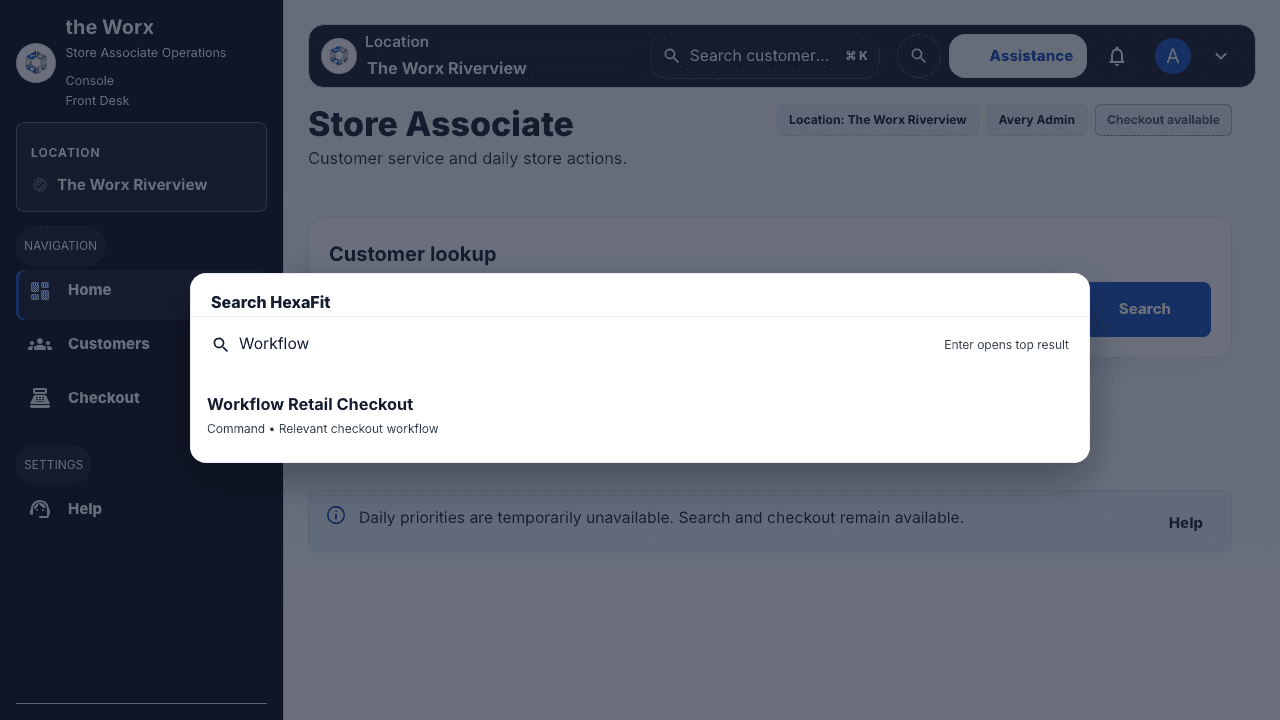The height and width of the screenshot is (720, 1280).
Task: Expand the account menu chevron
Action: [1221, 56]
